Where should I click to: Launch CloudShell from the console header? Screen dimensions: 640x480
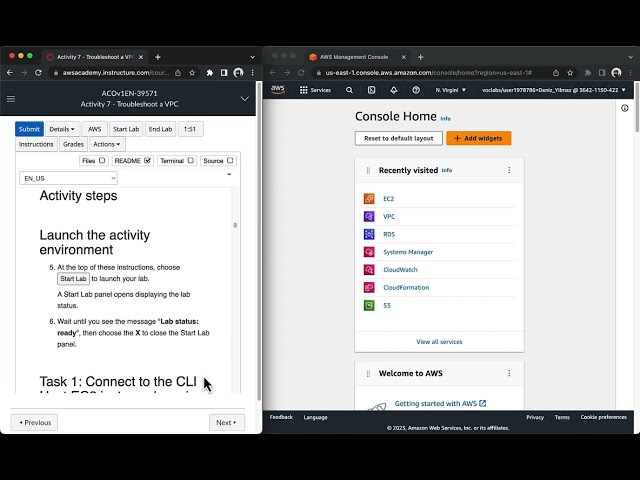click(371, 90)
